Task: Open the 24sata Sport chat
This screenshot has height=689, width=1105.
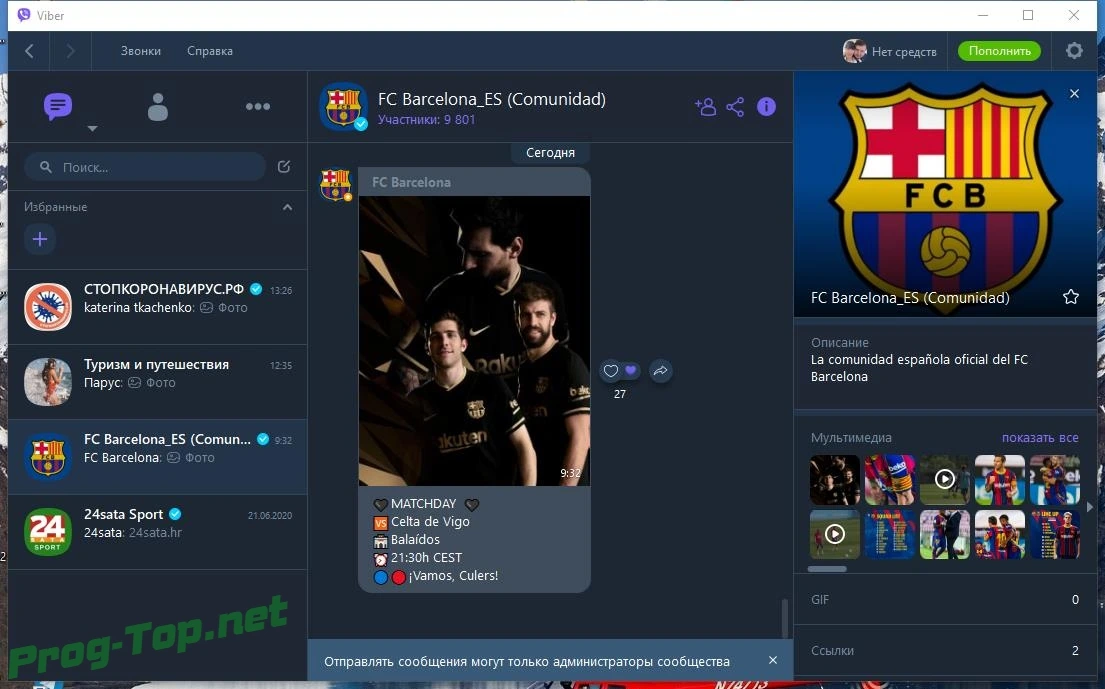Action: 158,532
